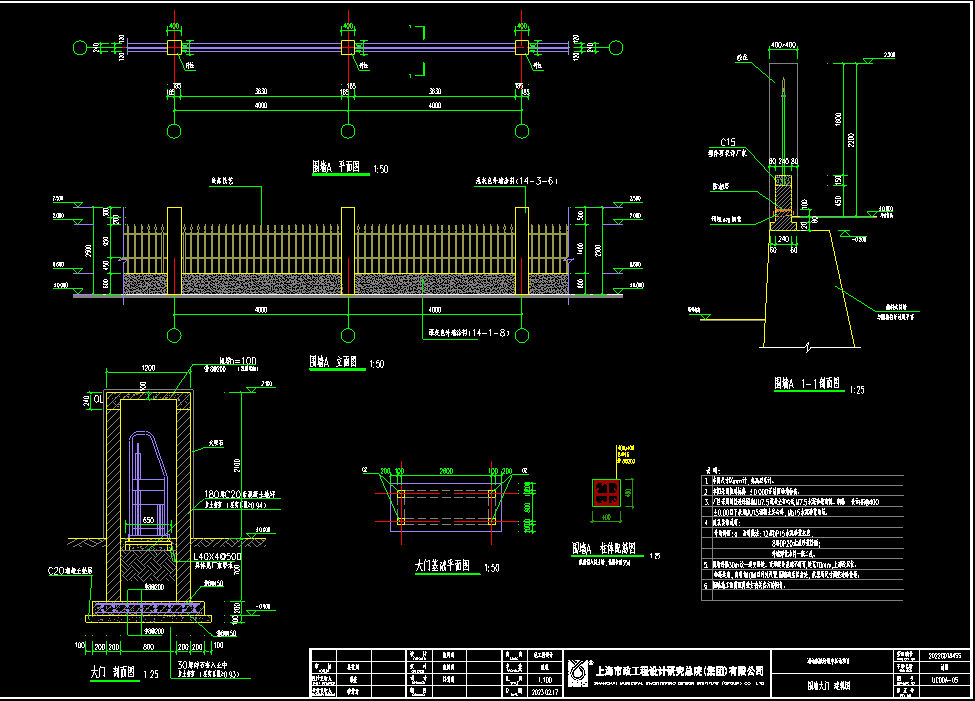This screenshot has width=975, height=701.
Task: Select the 1200 width dimension above gate section
Action: point(148,366)
